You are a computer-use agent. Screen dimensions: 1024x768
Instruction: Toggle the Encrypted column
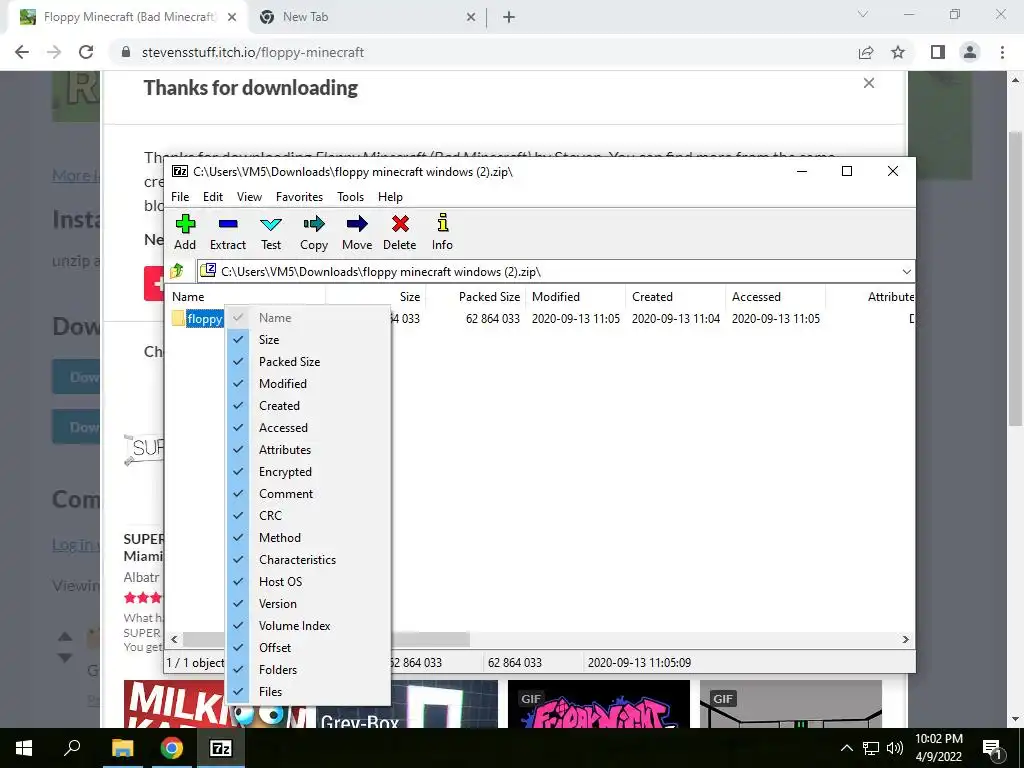308,472
